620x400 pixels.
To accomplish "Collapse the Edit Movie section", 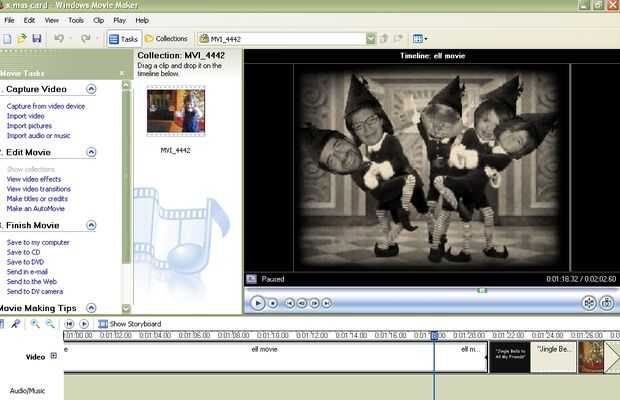I will 91,152.
